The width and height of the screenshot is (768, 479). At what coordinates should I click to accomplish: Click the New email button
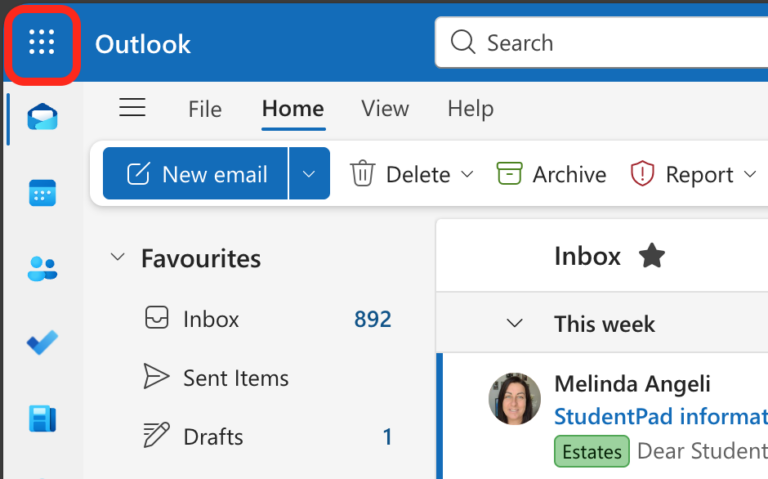(x=197, y=175)
